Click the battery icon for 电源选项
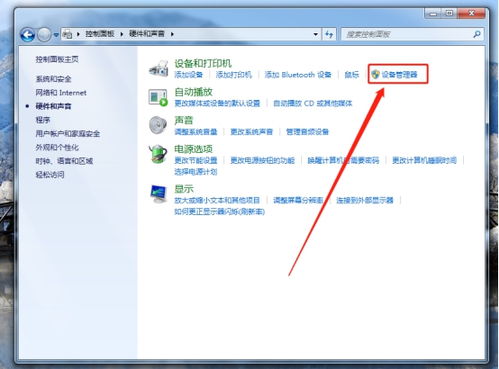 click(158, 154)
